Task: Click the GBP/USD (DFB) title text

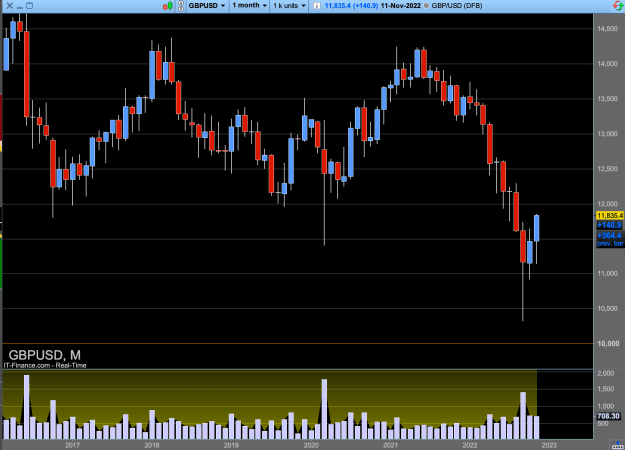Action: pyautogui.click(x=457, y=6)
